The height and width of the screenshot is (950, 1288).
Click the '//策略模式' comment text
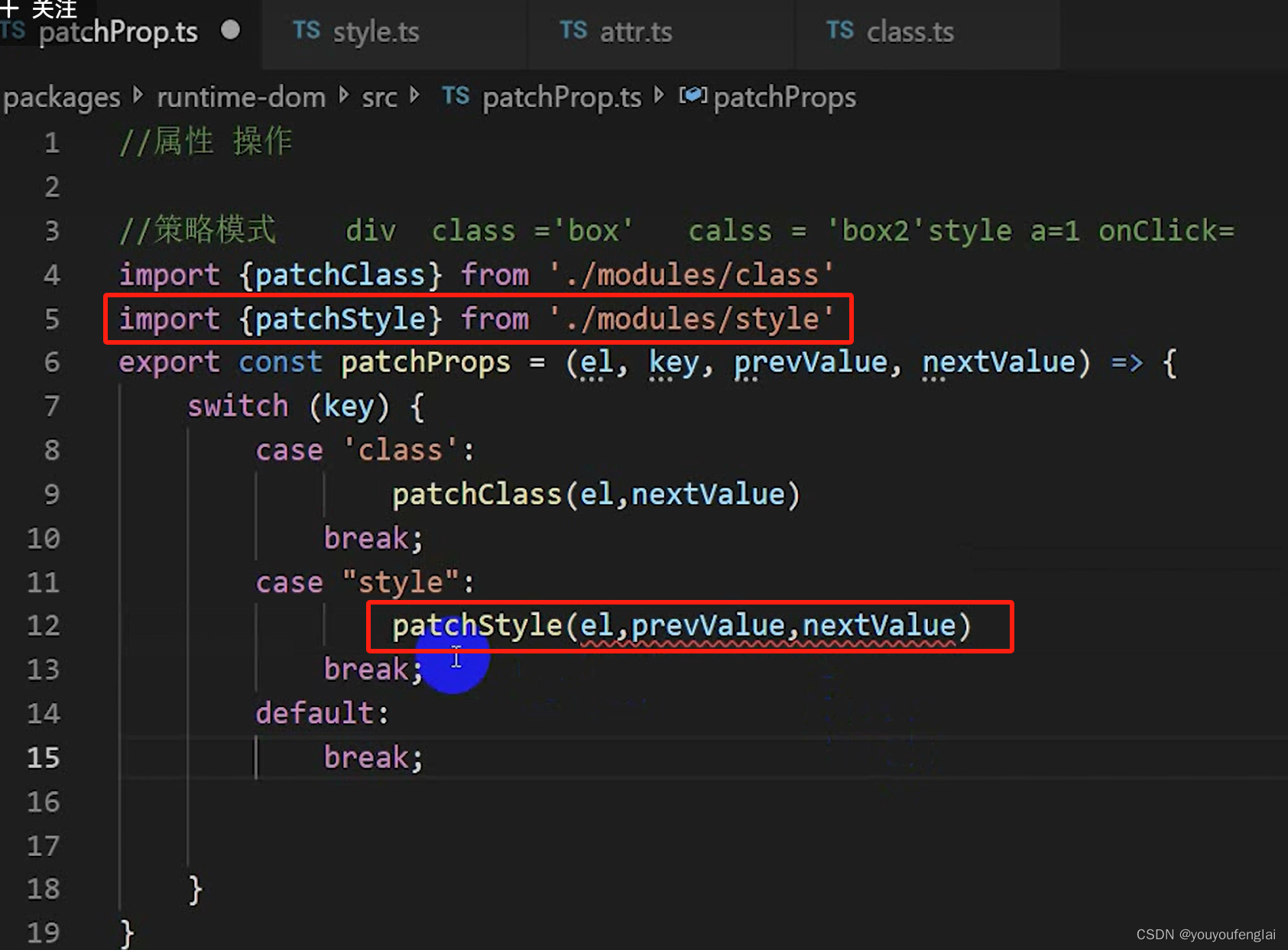(x=197, y=230)
